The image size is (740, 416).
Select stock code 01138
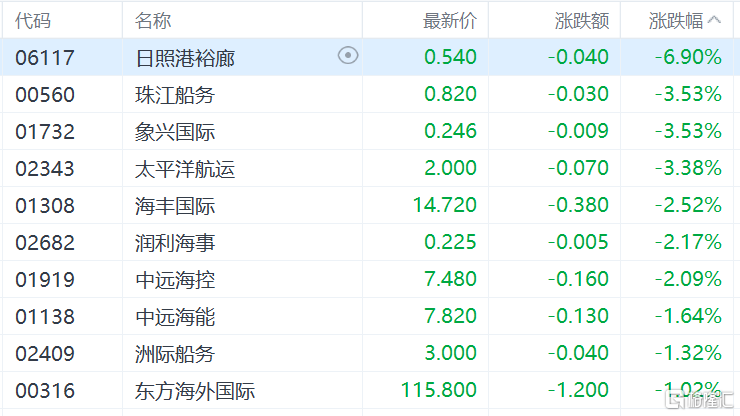click(45, 316)
